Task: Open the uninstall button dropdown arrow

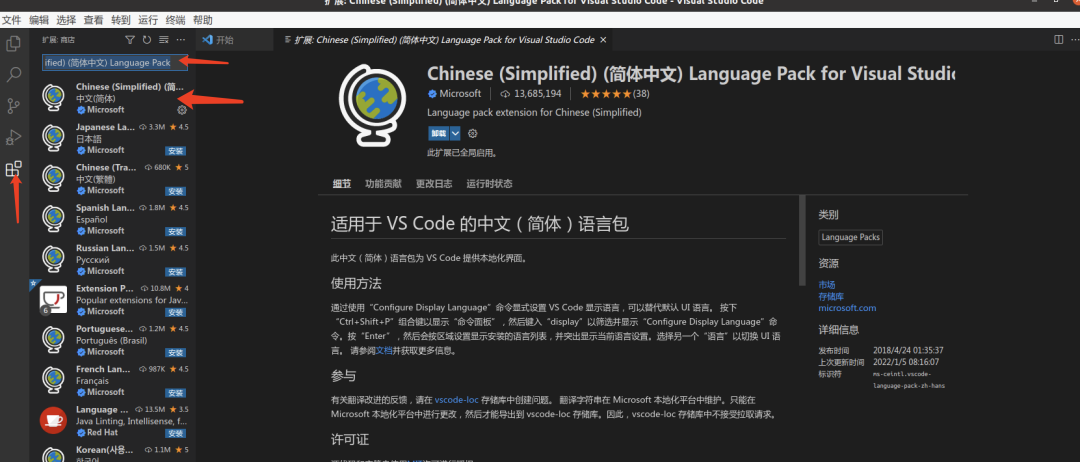Action: tap(455, 134)
